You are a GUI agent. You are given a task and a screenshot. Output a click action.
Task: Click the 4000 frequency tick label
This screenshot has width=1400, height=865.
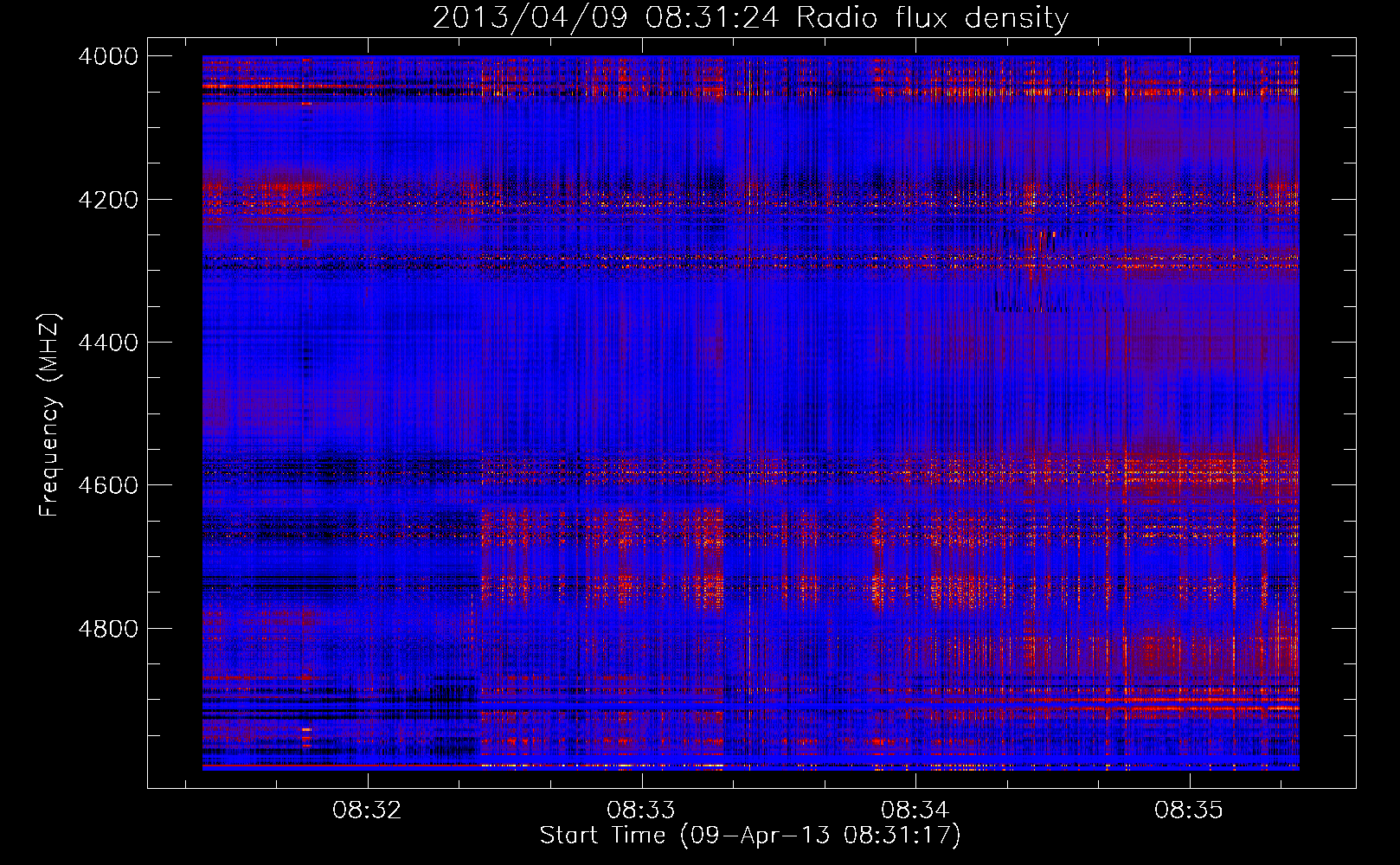pyautogui.click(x=108, y=56)
